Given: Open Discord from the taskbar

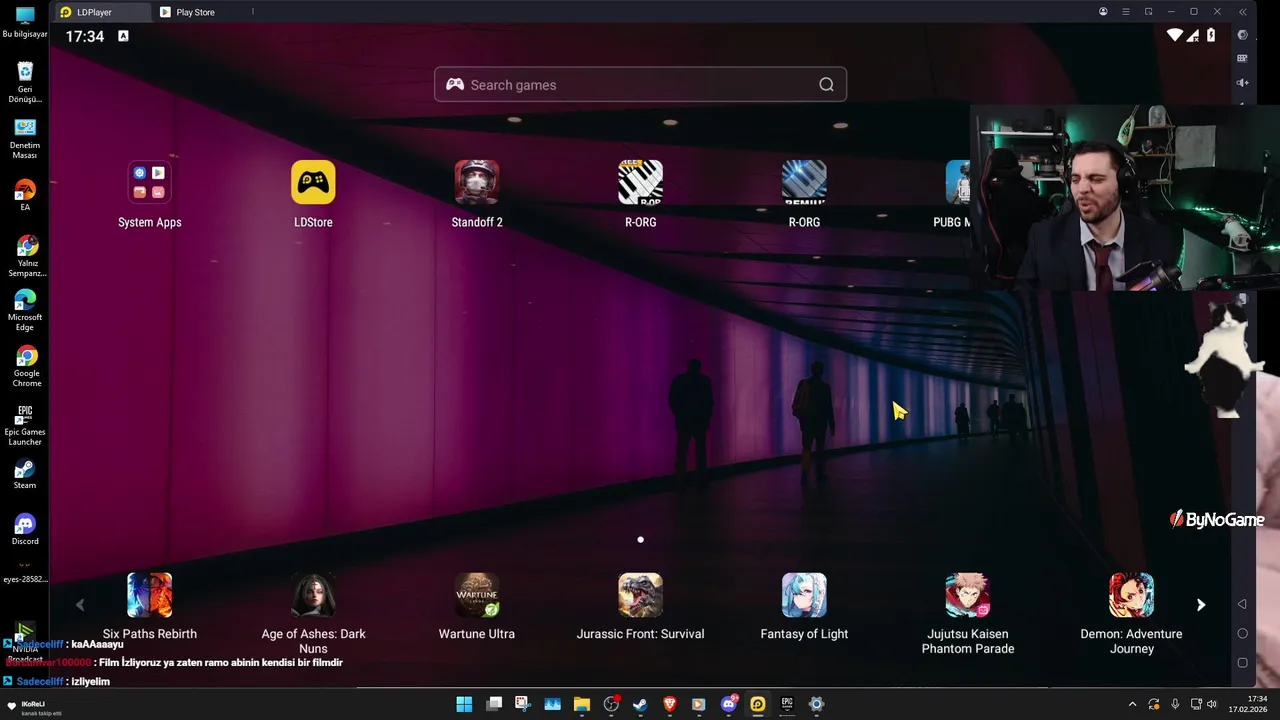Looking at the screenshot, I should pos(729,704).
